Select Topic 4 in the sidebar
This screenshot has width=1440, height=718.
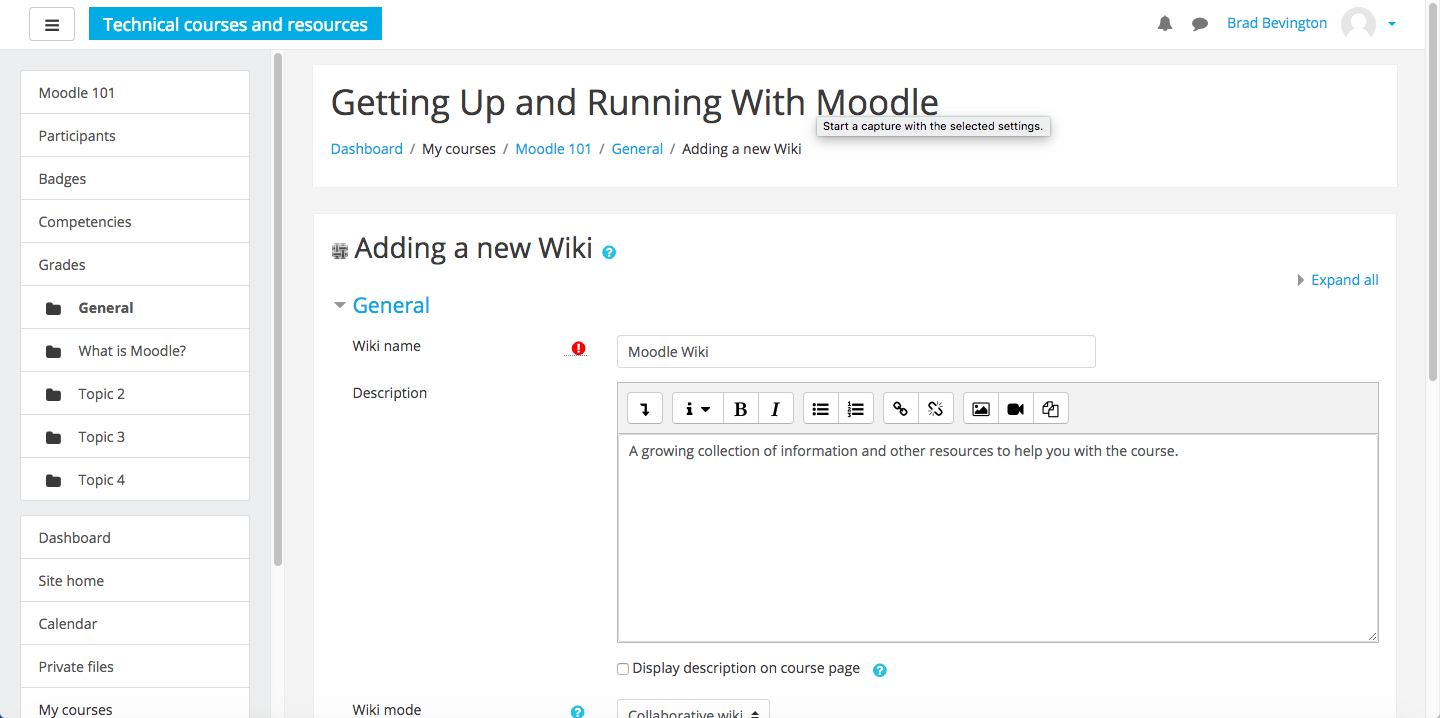pyautogui.click(x=135, y=480)
